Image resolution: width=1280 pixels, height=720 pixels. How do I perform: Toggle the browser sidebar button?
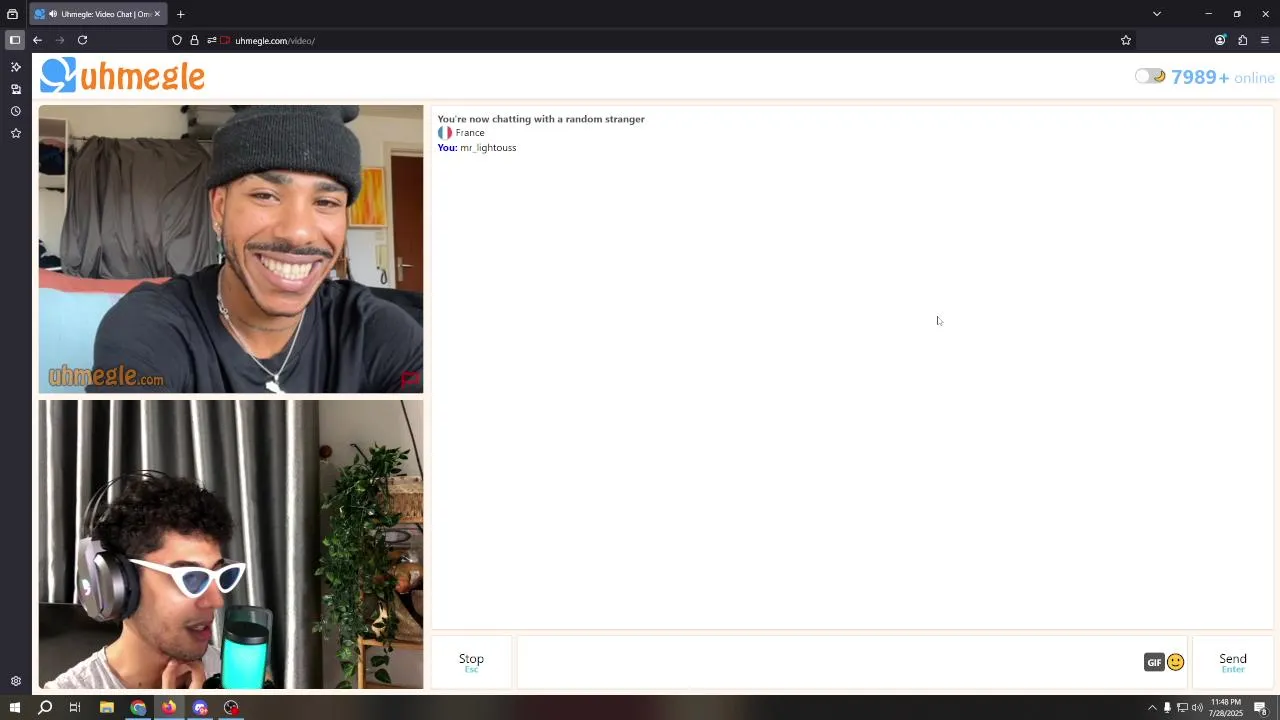[x=15, y=40]
